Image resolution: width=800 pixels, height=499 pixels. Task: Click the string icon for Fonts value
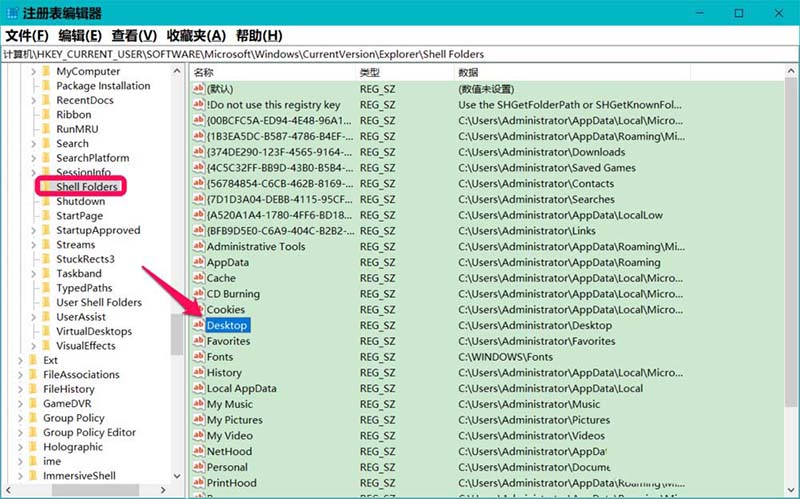point(198,356)
